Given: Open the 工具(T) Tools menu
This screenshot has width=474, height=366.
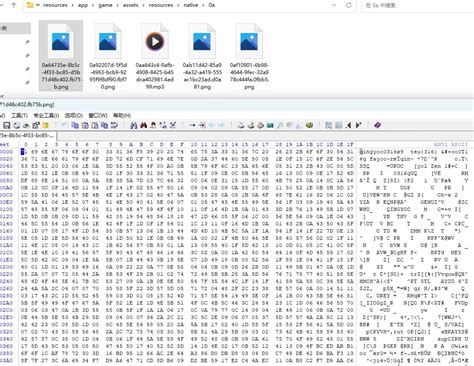Looking at the screenshot, I should click(x=19, y=115).
